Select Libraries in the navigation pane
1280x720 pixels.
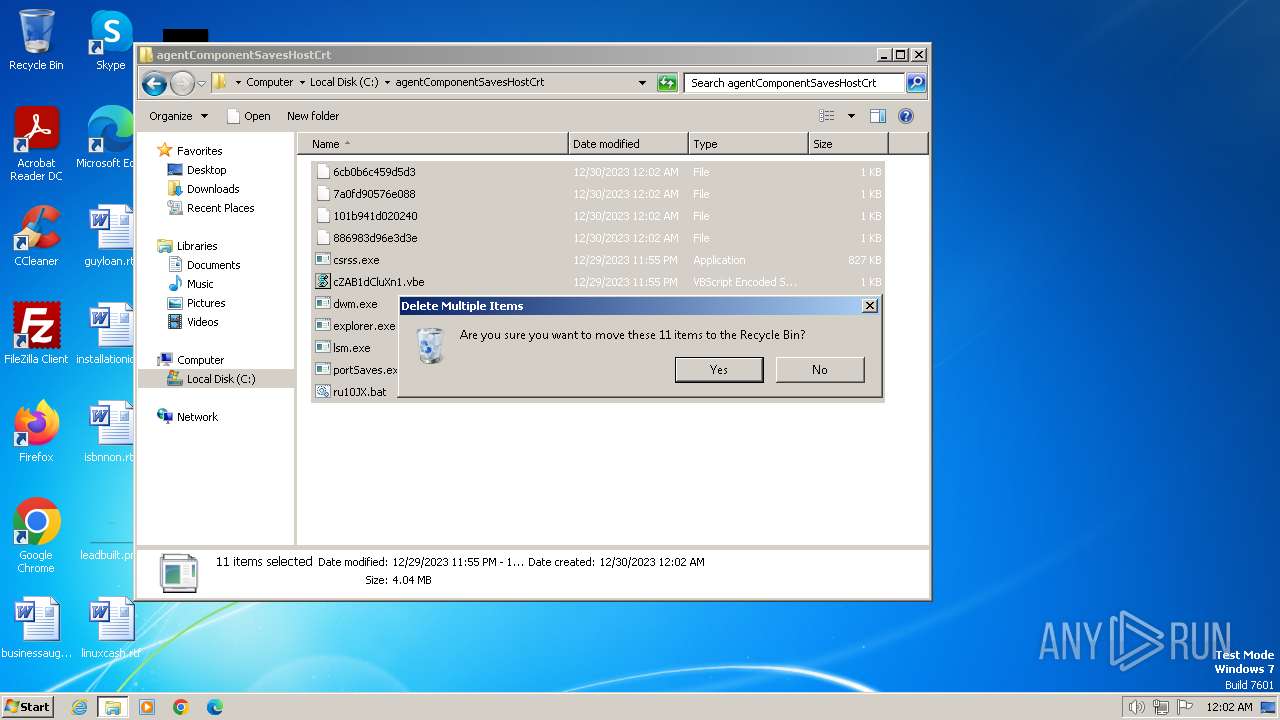pos(197,246)
